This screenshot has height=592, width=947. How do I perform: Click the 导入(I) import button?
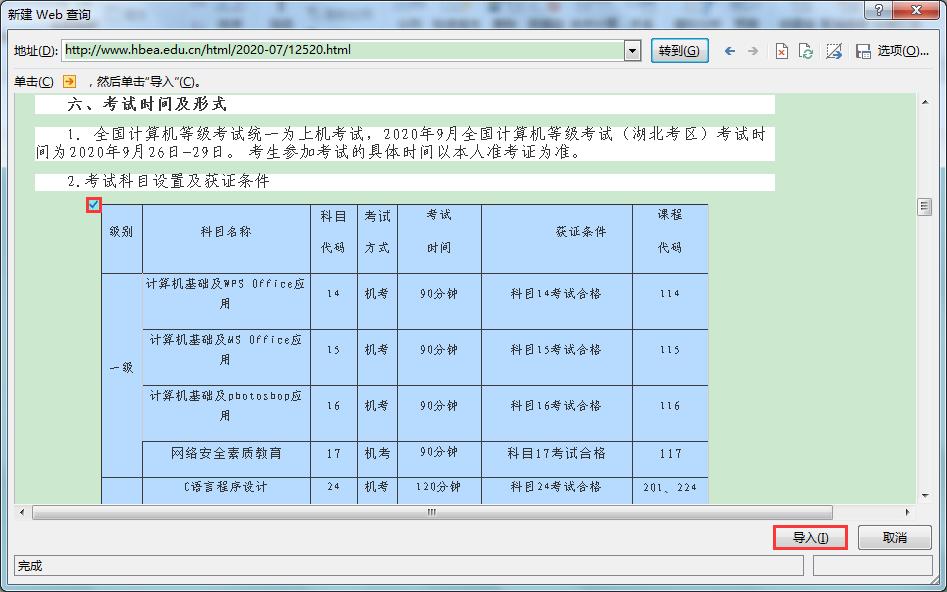810,537
